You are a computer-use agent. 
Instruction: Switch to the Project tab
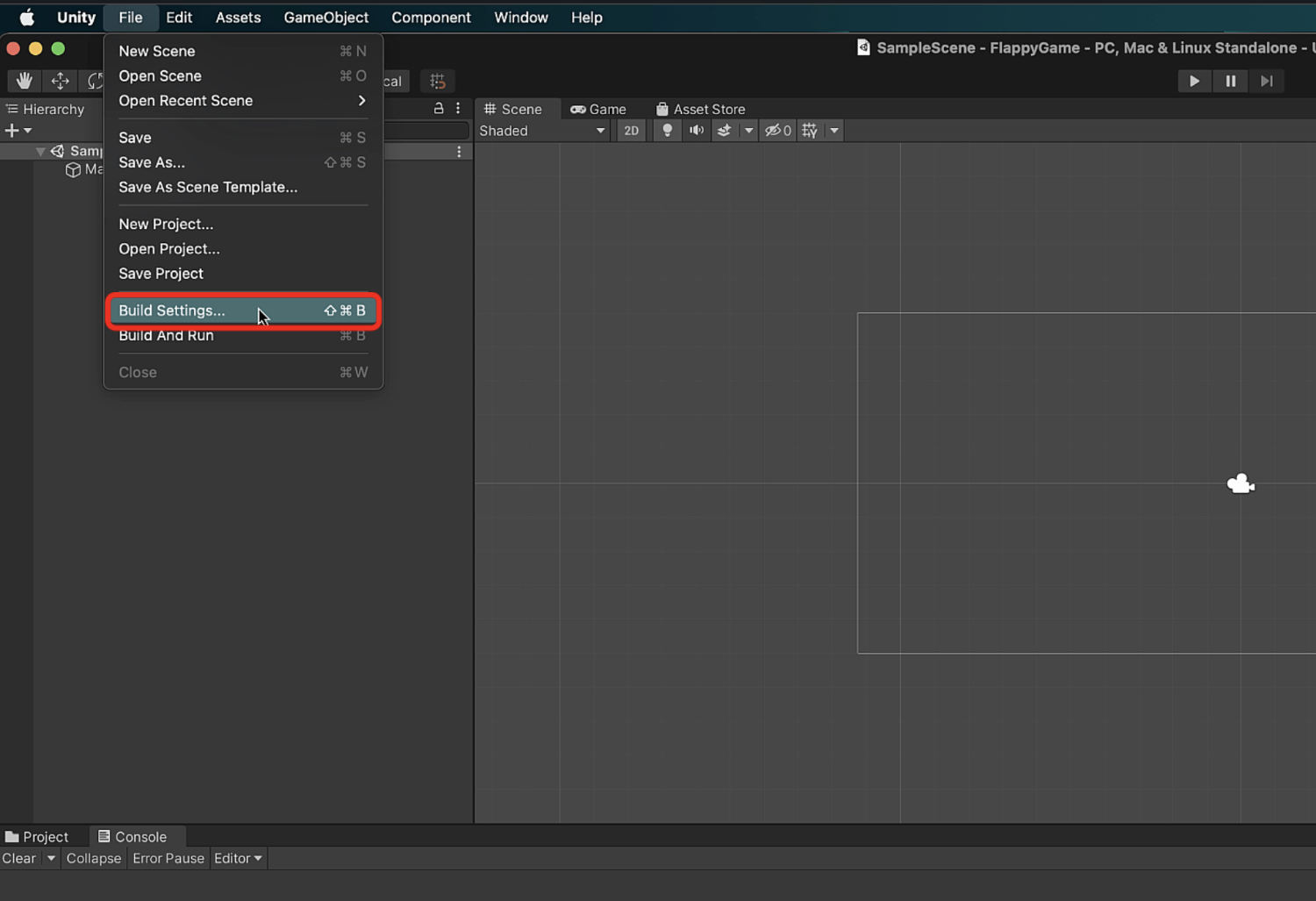[37, 837]
